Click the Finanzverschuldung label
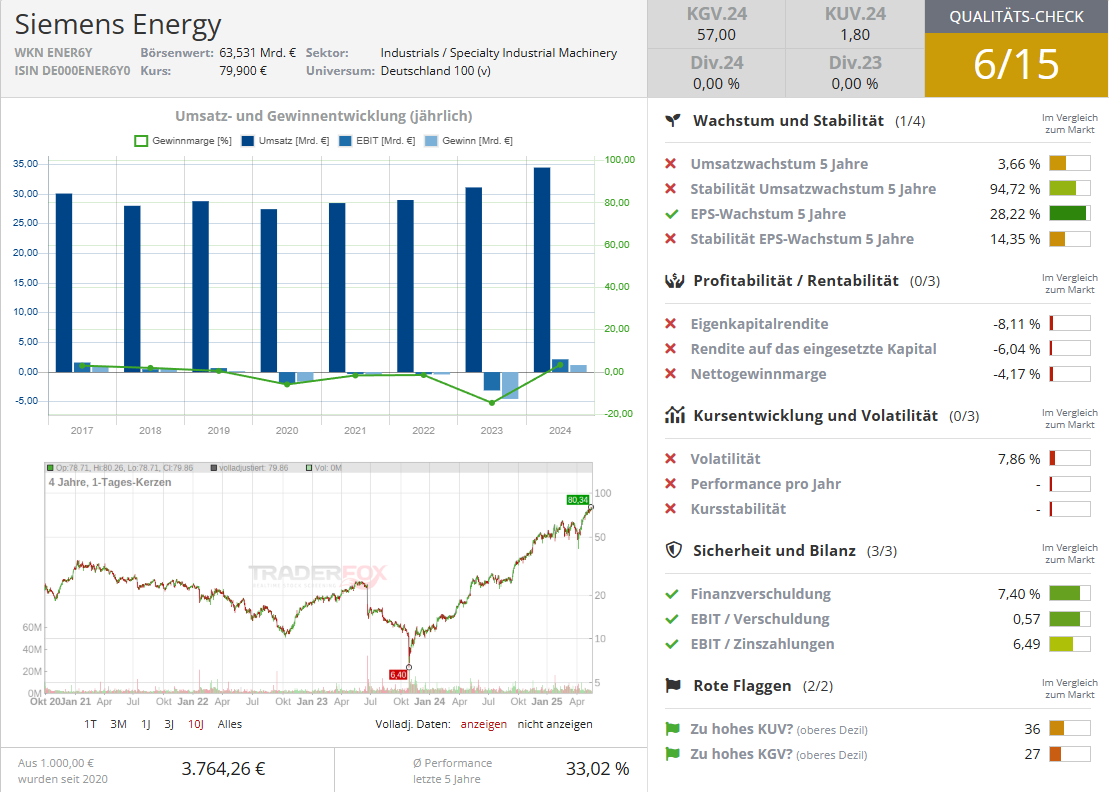The width and height of the screenshot is (1109, 792). click(761, 594)
